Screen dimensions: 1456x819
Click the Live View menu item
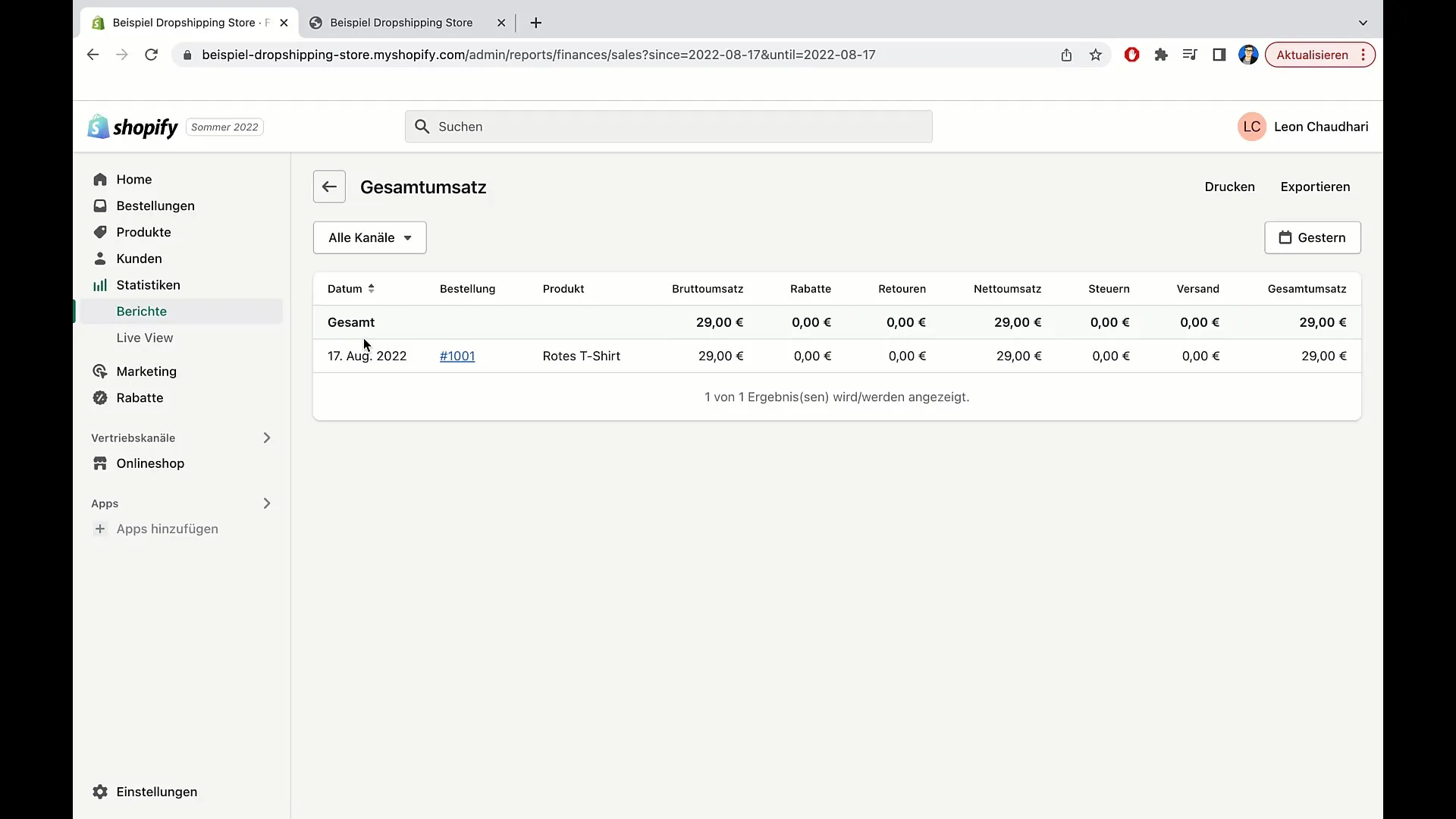point(145,337)
